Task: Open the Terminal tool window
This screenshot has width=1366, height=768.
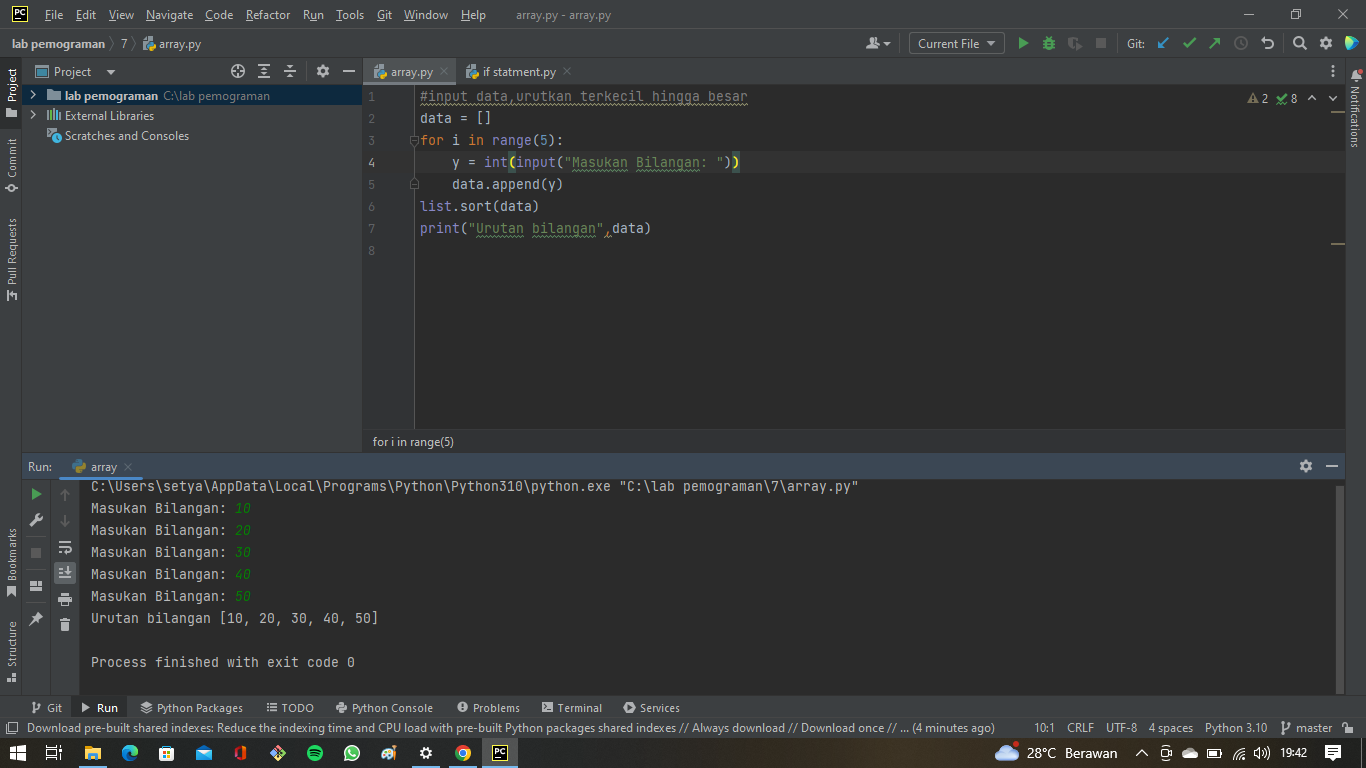Action: pos(571,707)
